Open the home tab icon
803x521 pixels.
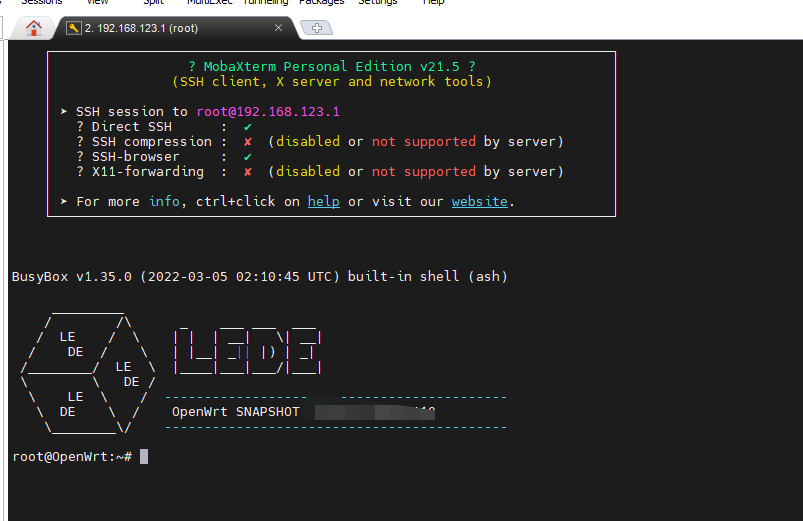coord(34,28)
